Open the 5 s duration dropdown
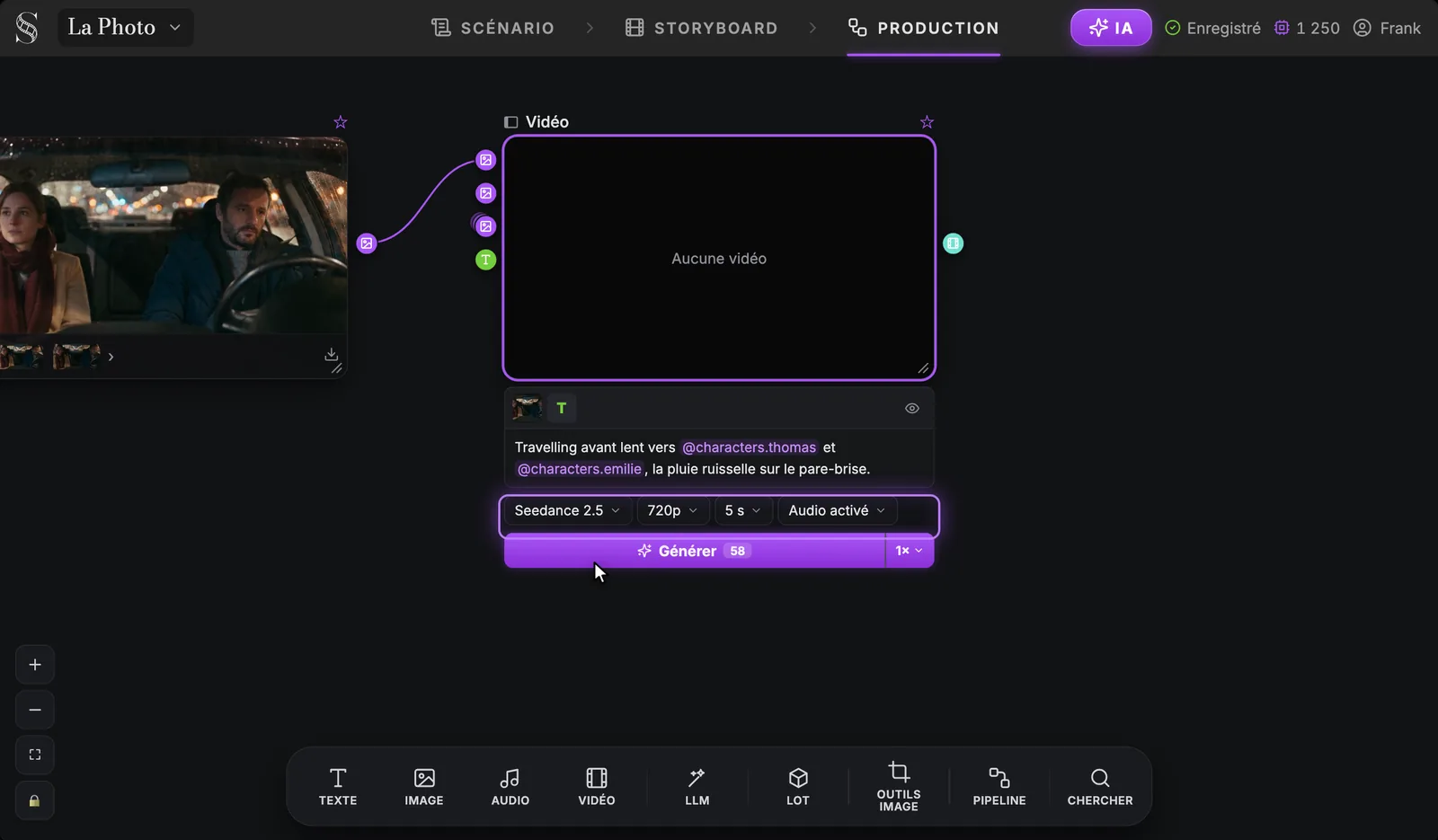 (x=743, y=510)
